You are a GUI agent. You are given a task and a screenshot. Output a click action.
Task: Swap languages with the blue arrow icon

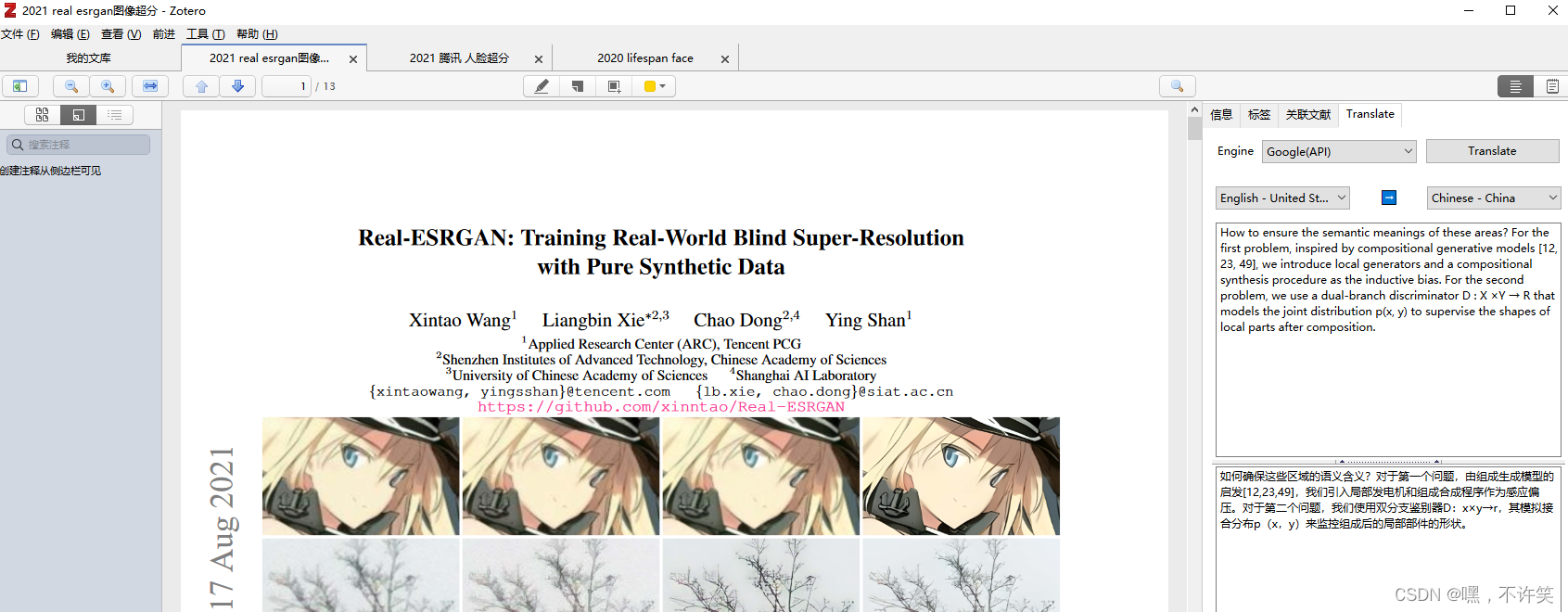tap(1389, 198)
